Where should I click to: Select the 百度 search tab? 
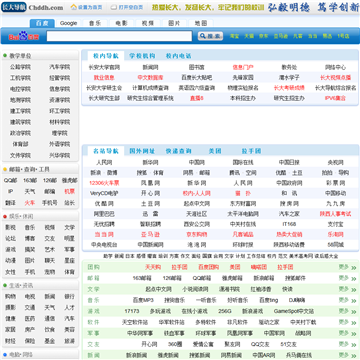[x=42, y=23]
